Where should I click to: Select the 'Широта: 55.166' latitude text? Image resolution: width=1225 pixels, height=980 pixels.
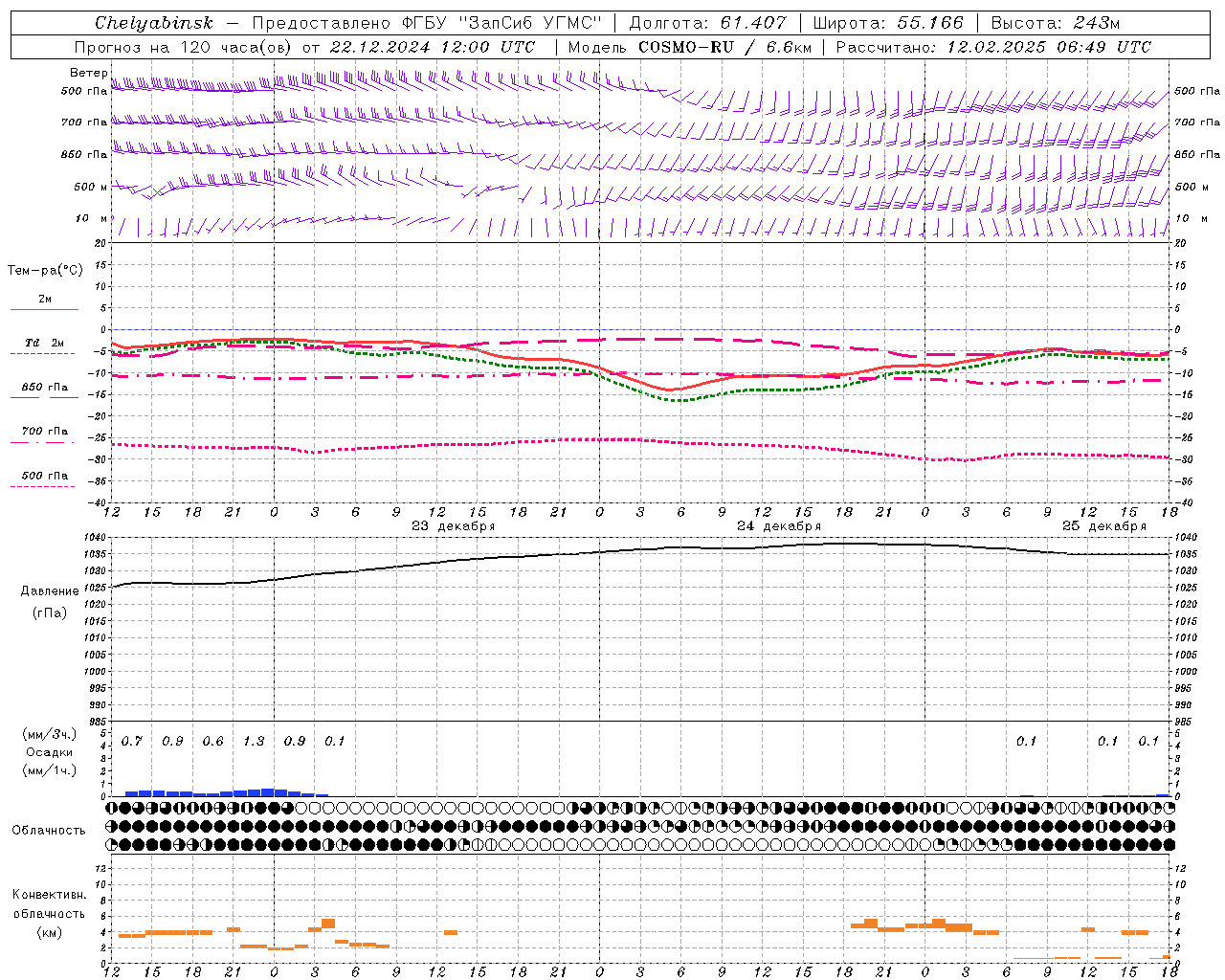[887, 23]
